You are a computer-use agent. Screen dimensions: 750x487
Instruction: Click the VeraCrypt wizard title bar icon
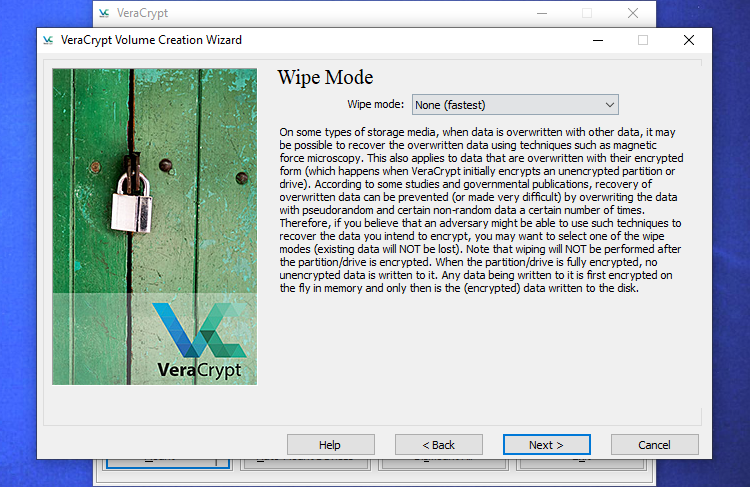[x=47, y=40]
